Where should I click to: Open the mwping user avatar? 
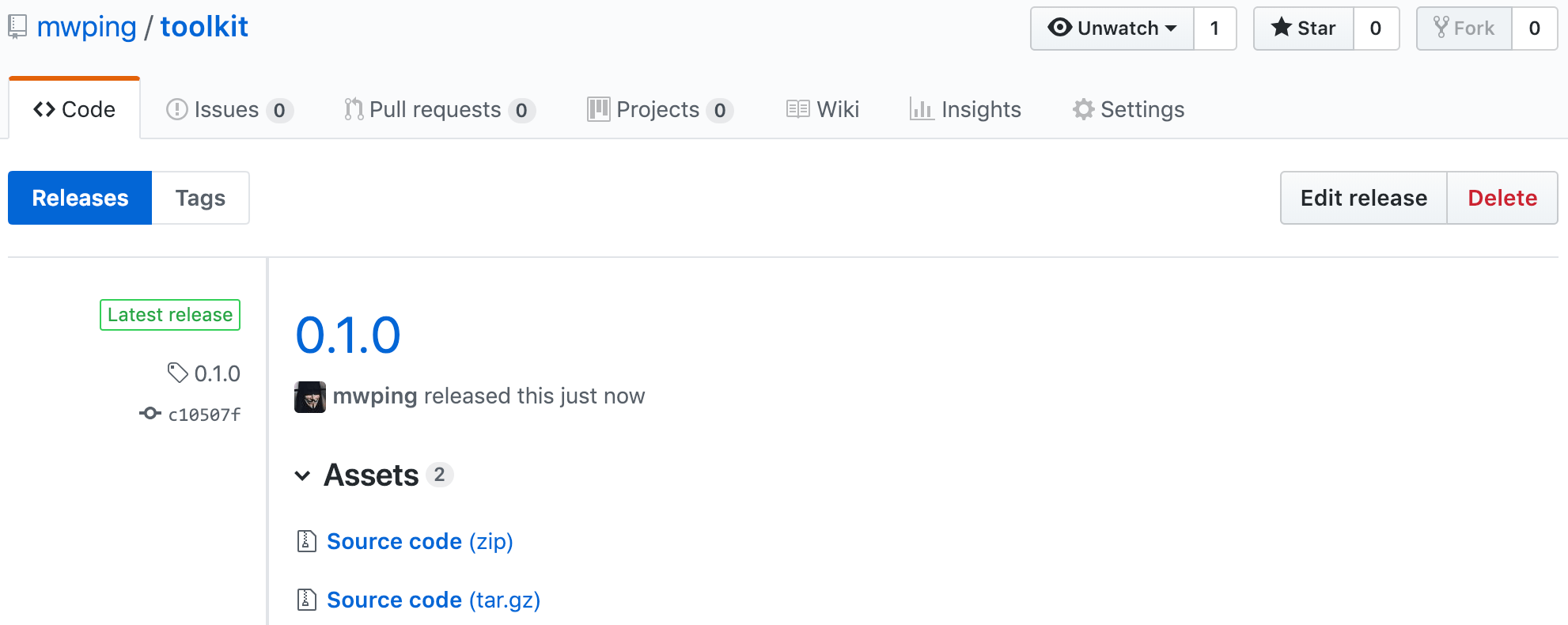tap(310, 396)
